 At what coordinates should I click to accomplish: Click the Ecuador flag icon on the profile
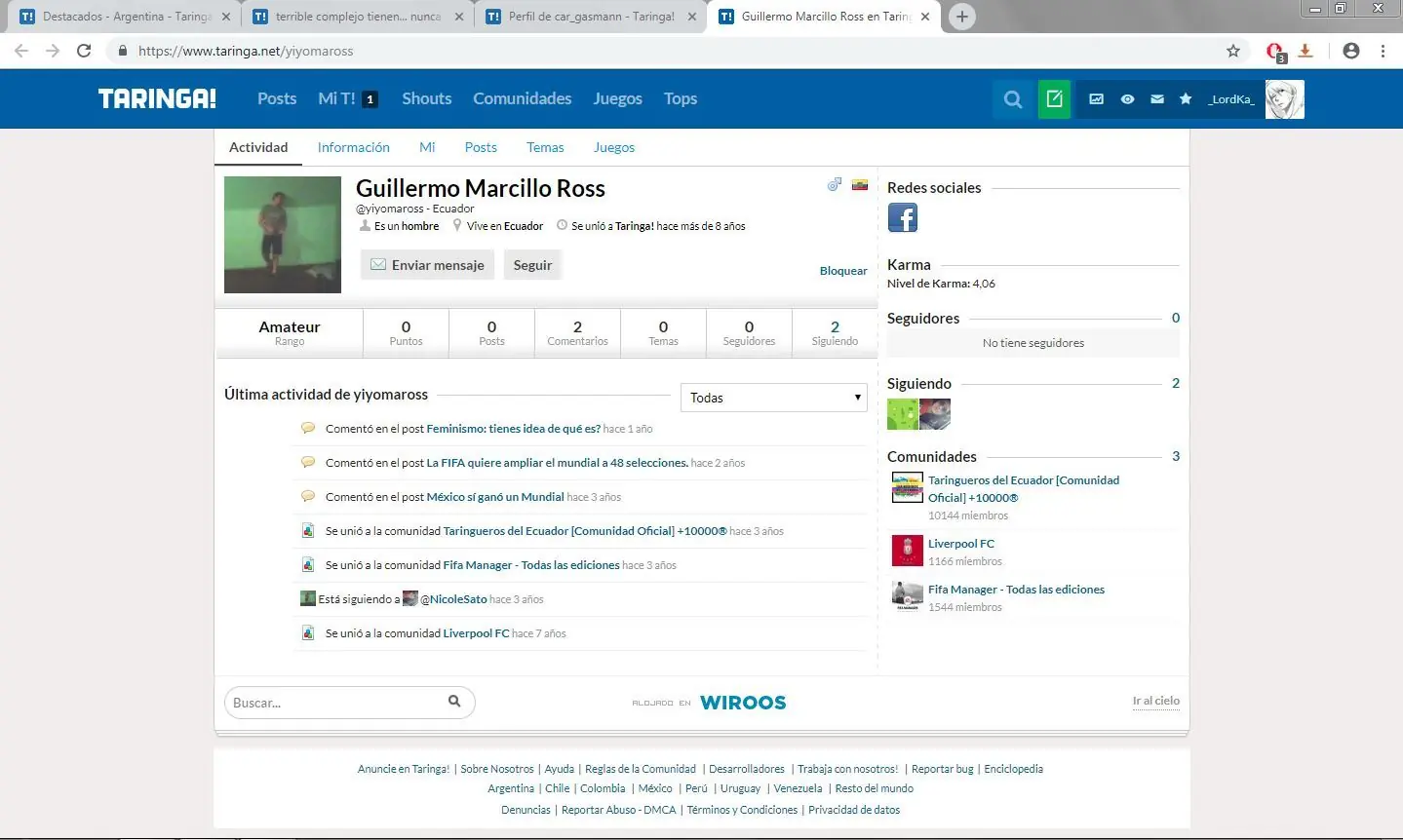[860, 184]
